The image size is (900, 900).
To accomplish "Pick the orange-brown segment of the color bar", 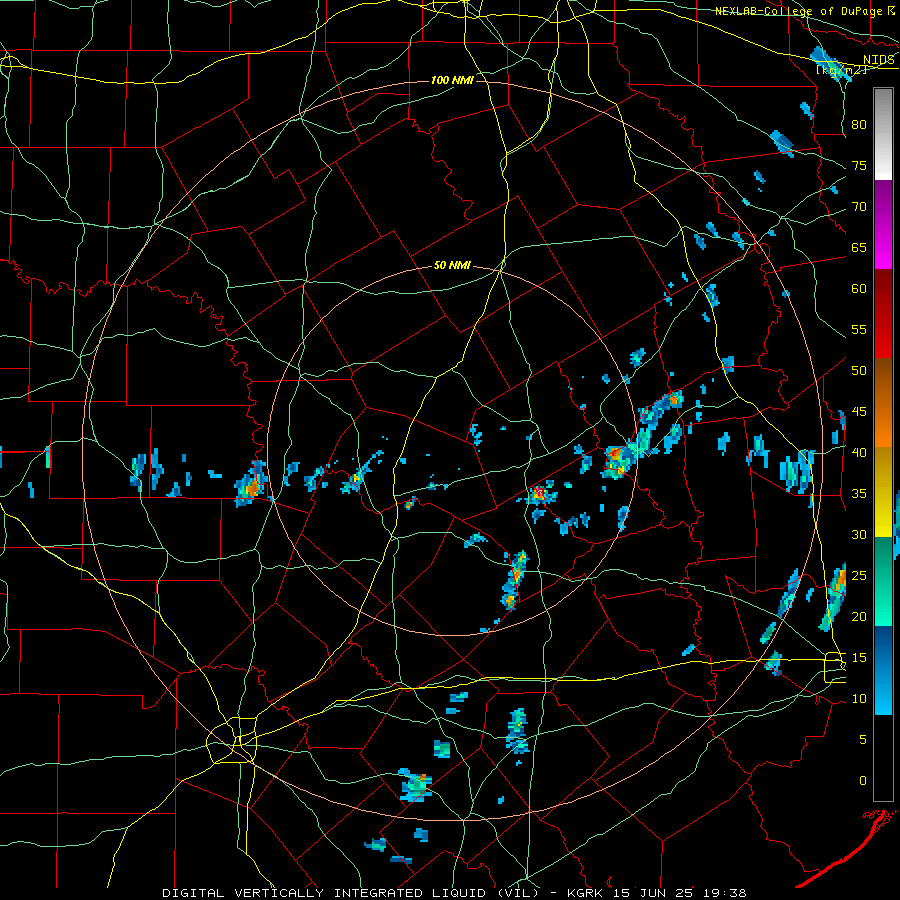I will [x=883, y=403].
